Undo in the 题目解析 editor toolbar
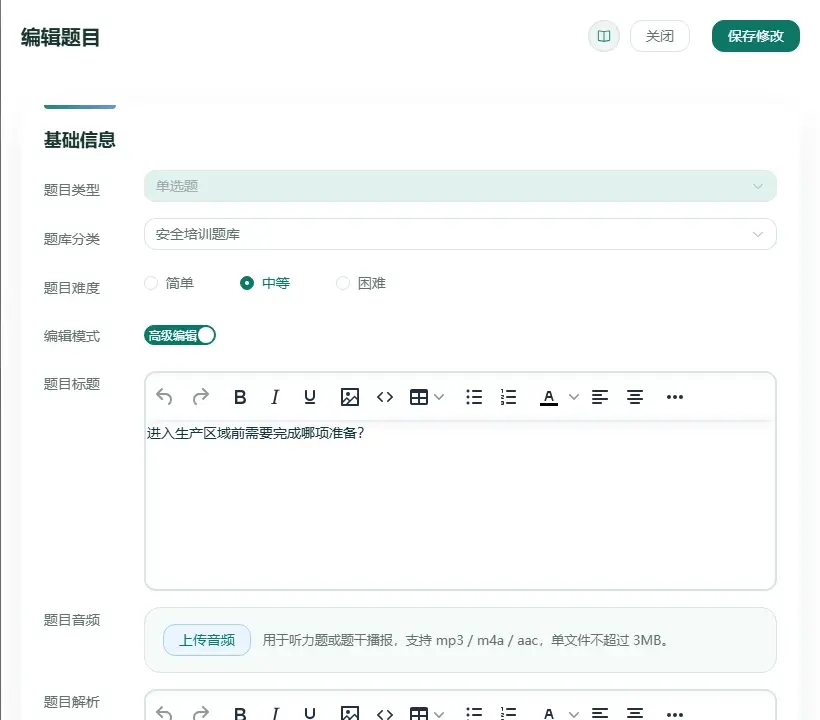The height and width of the screenshot is (720, 820). pos(164,714)
